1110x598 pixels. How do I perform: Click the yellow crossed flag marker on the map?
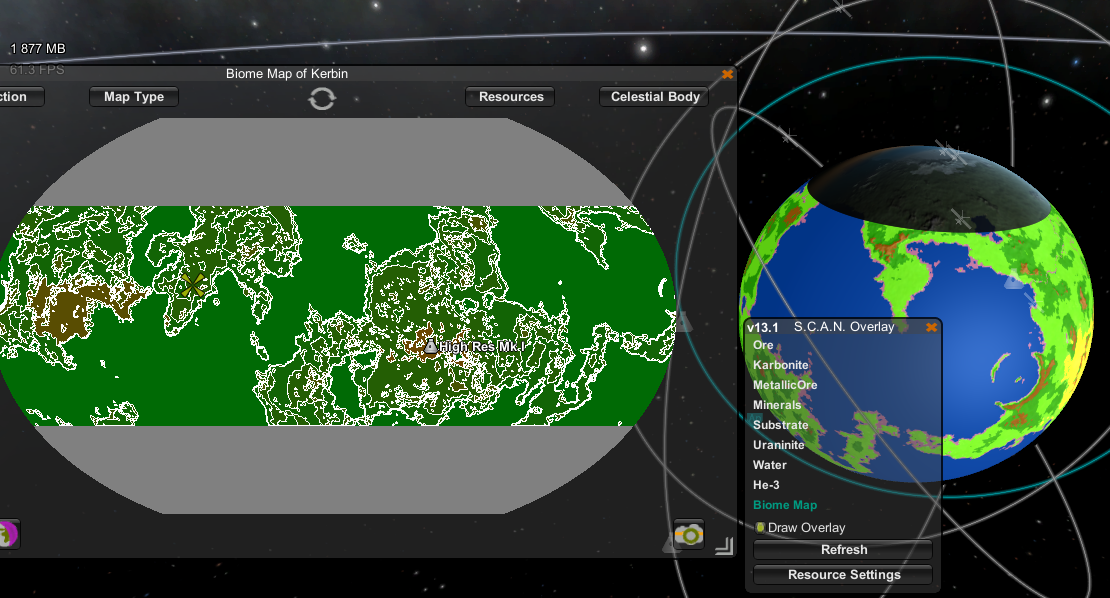(192, 286)
